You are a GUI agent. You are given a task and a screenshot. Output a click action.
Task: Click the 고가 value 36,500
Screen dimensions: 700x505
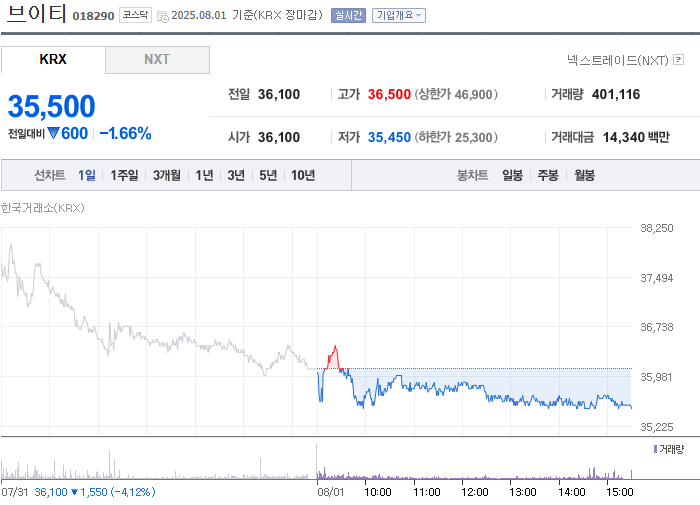389,94
